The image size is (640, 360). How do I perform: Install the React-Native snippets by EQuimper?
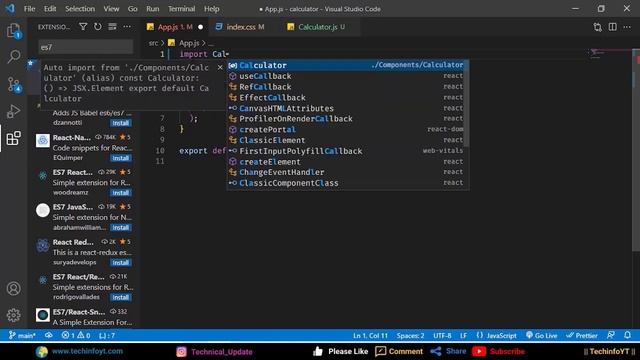pos(120,158)
